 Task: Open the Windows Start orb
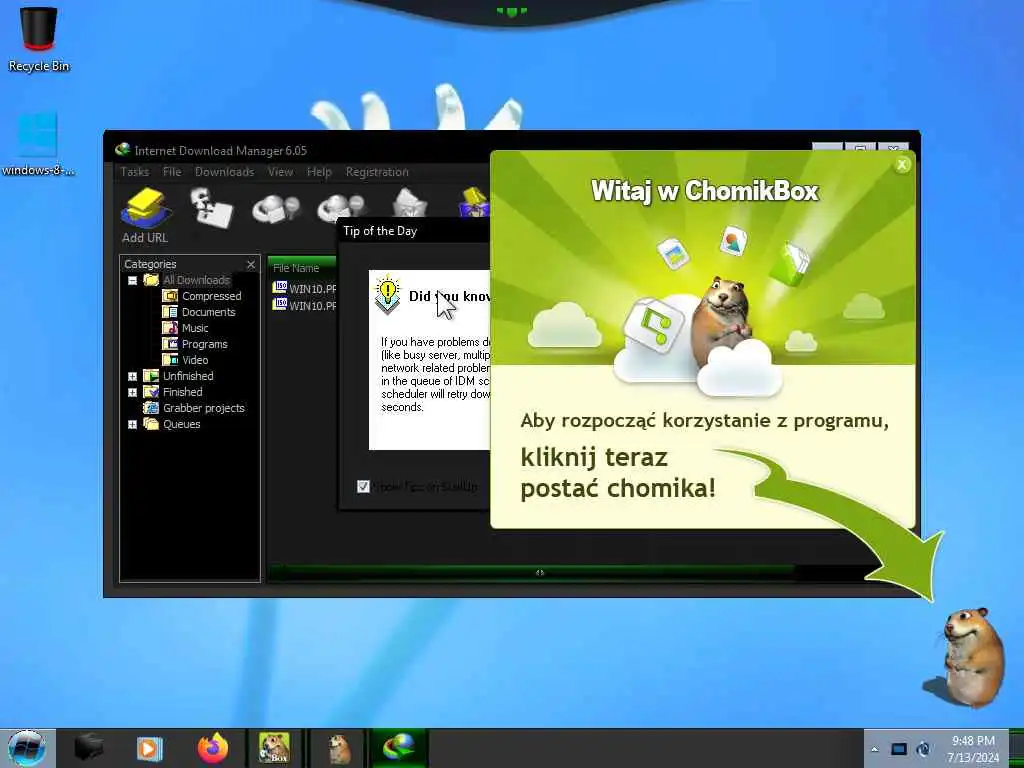pyautogui.click(x=27, y=748)
